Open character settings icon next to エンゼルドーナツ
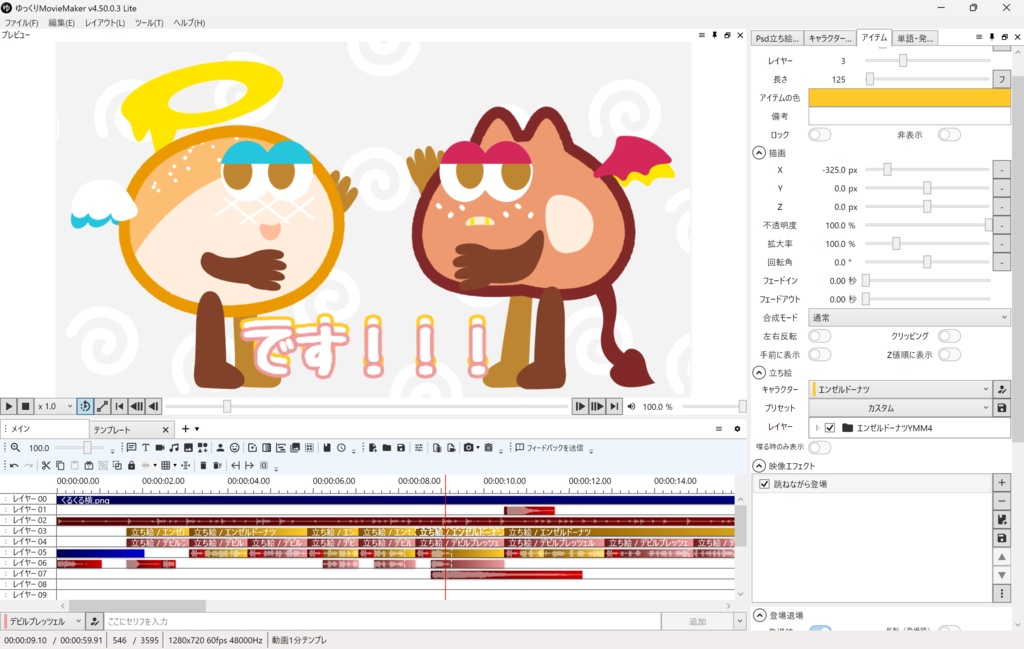Viewport: 1024px width, 649px height. click(1002, 389)
